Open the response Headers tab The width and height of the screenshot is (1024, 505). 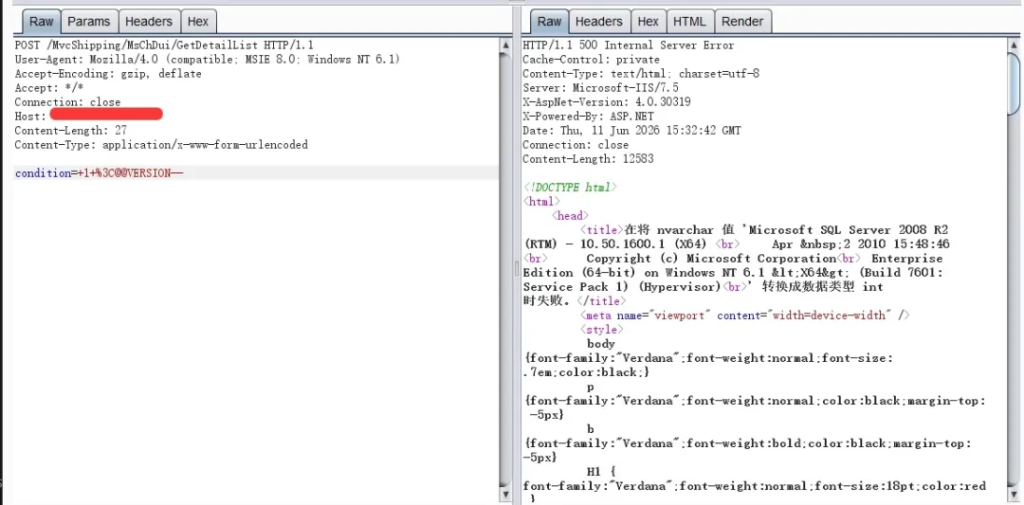[599, 22]
